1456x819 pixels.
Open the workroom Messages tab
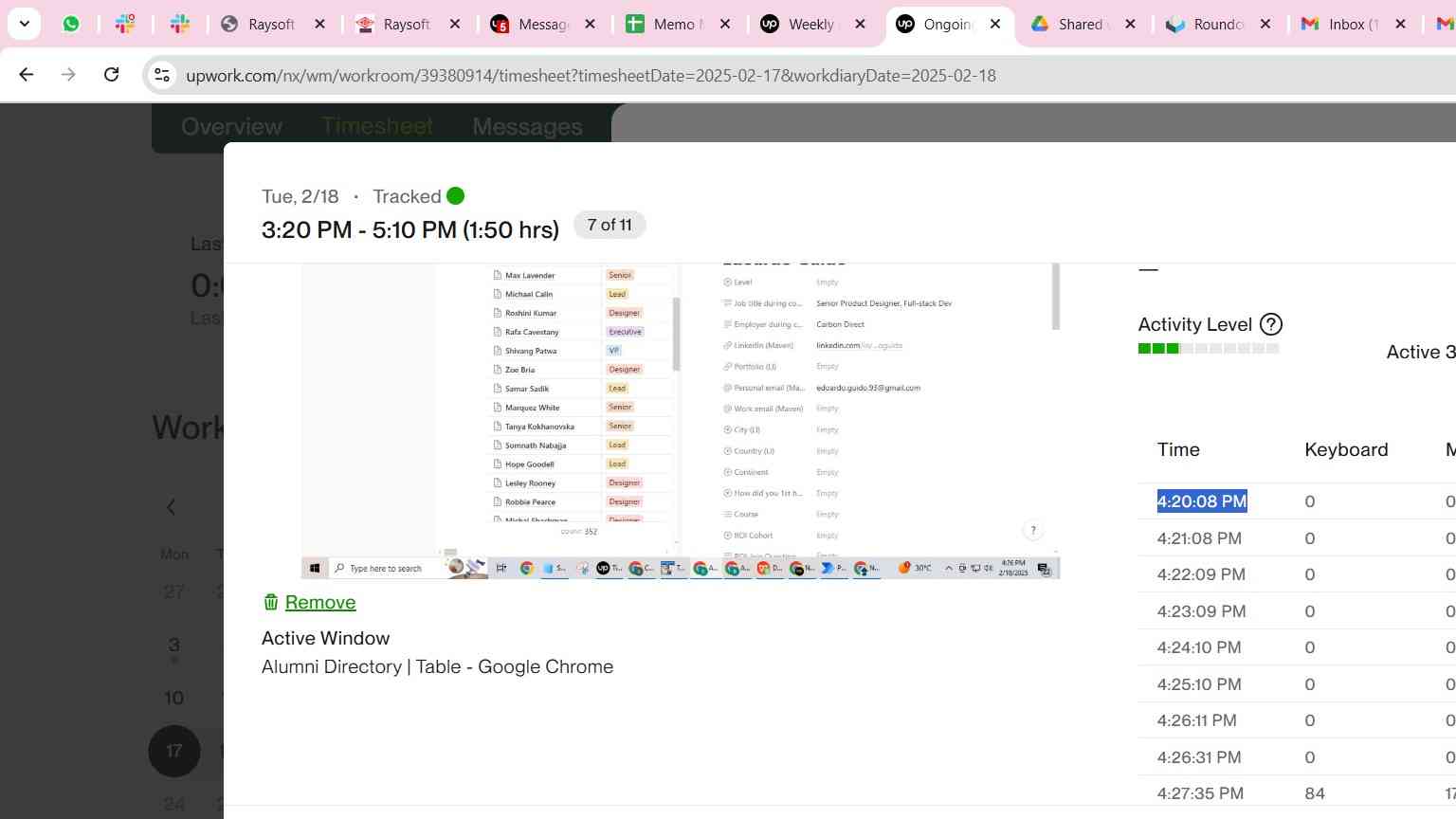click(x=527, y=126)
